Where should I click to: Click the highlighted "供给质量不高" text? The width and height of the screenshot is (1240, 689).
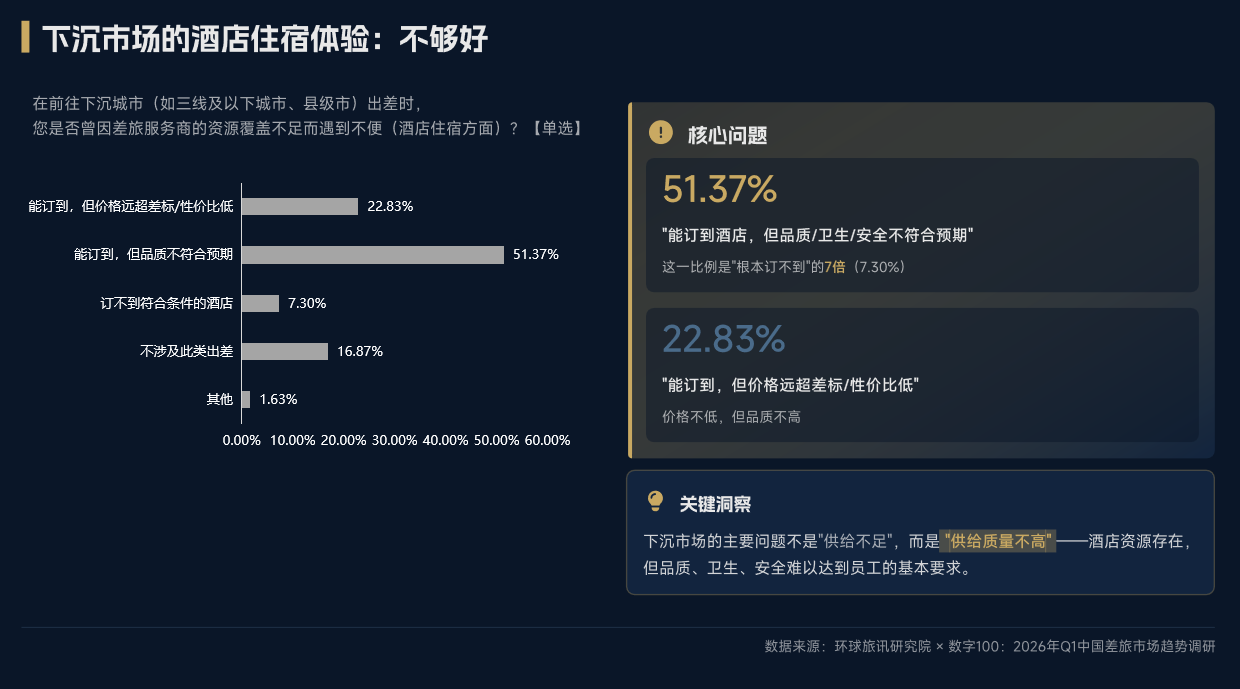point(998,541)
